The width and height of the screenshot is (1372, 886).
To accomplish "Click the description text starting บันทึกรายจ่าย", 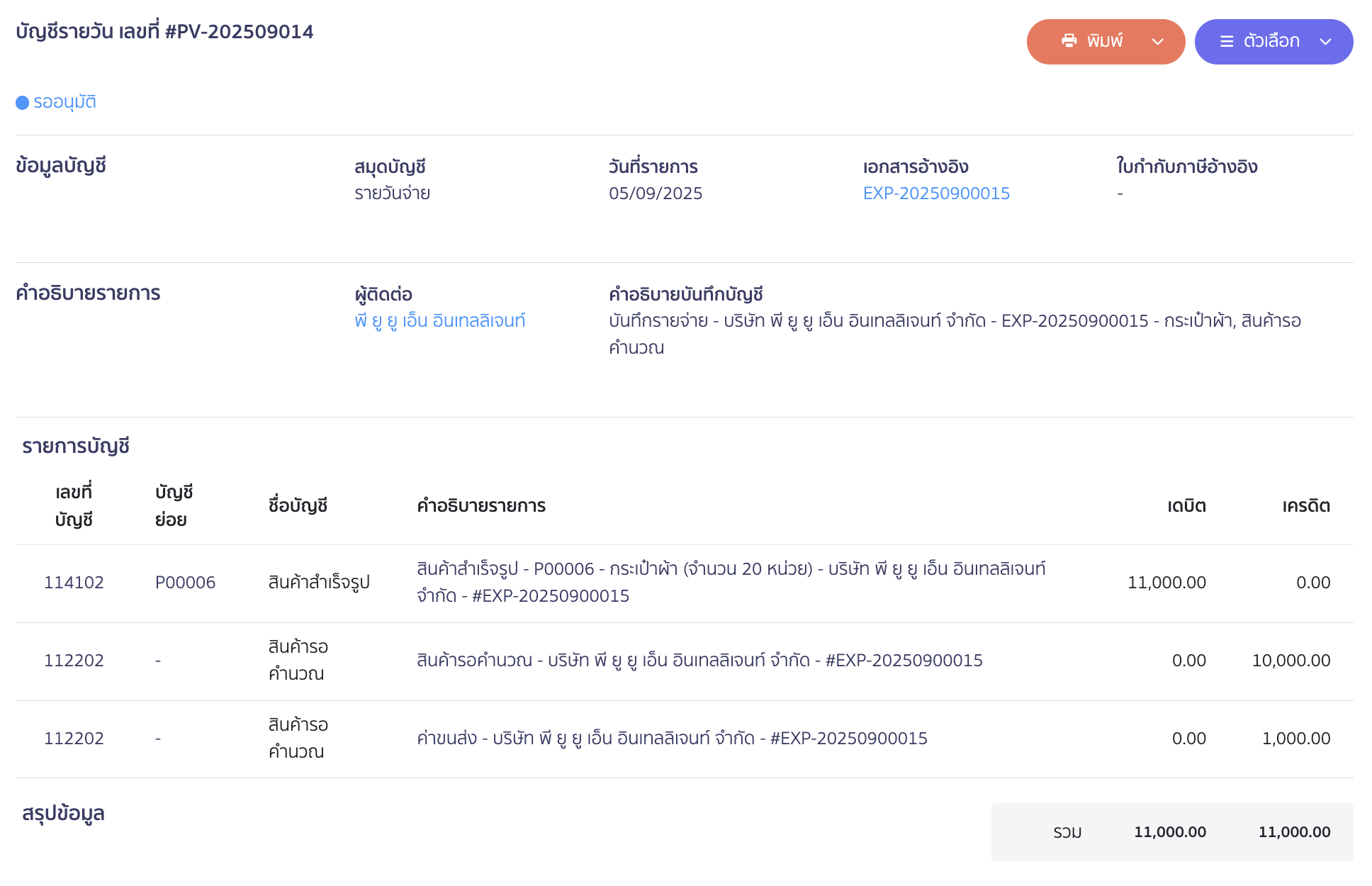I will [955, 335].
